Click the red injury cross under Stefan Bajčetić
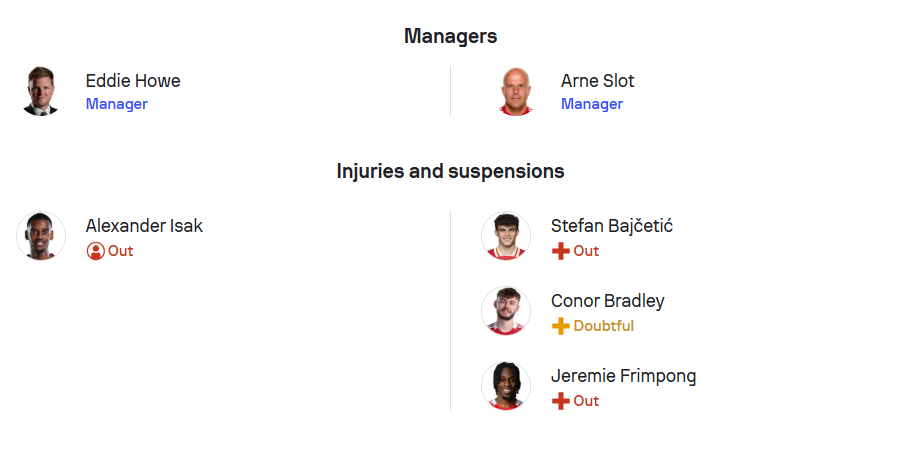This screenshot has height=450, width=899. [560, 251]
